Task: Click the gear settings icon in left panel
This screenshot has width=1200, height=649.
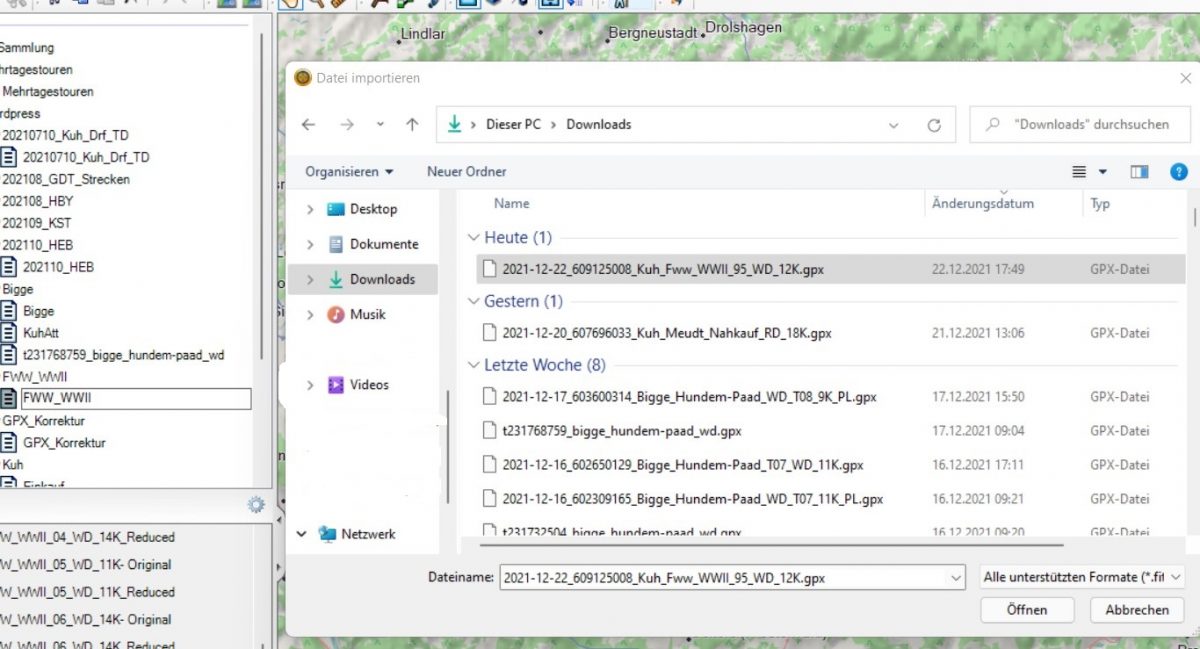Action: (x=256, y=505)
